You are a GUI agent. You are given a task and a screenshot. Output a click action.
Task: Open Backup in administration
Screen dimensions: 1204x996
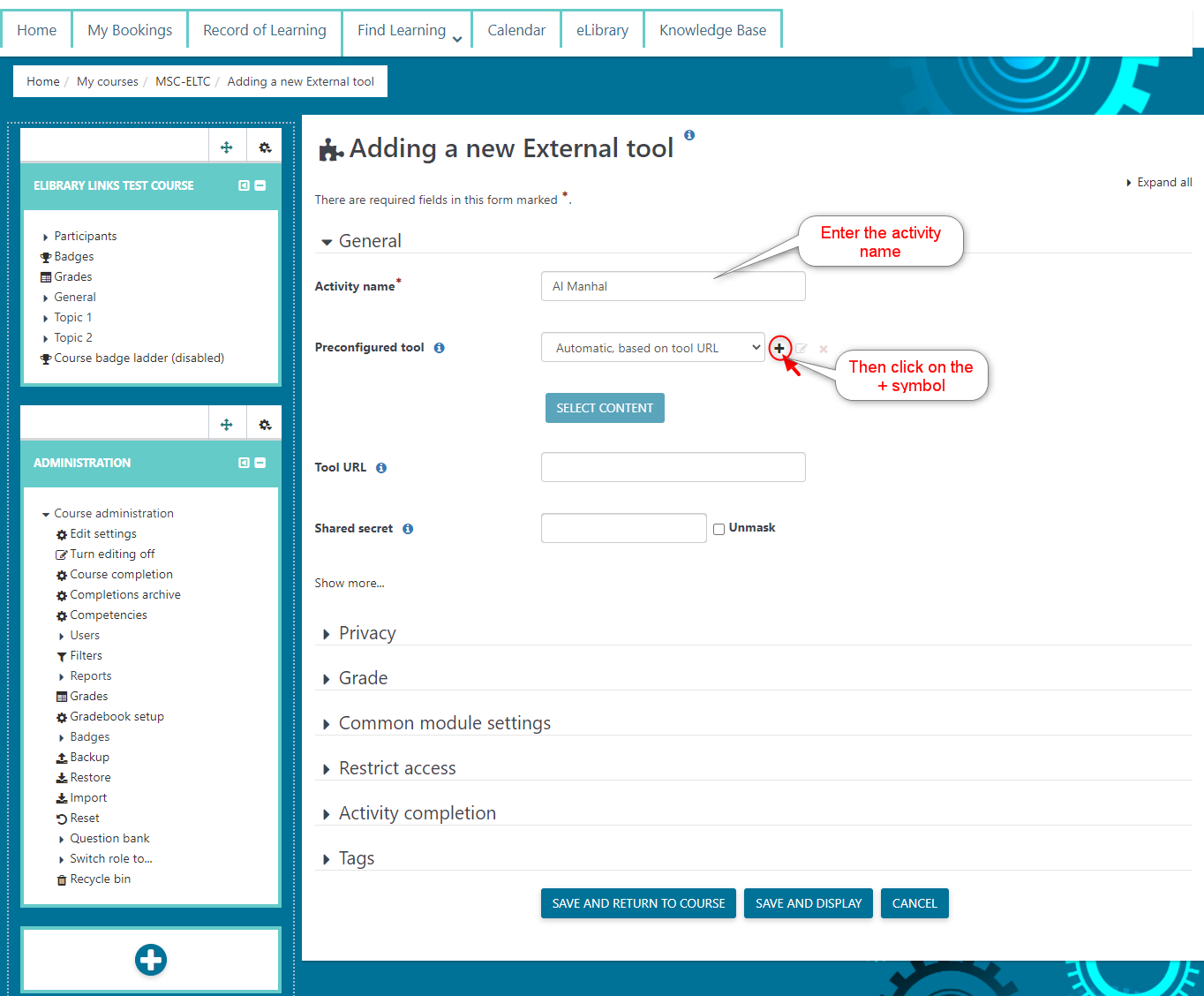click(83, 758)
